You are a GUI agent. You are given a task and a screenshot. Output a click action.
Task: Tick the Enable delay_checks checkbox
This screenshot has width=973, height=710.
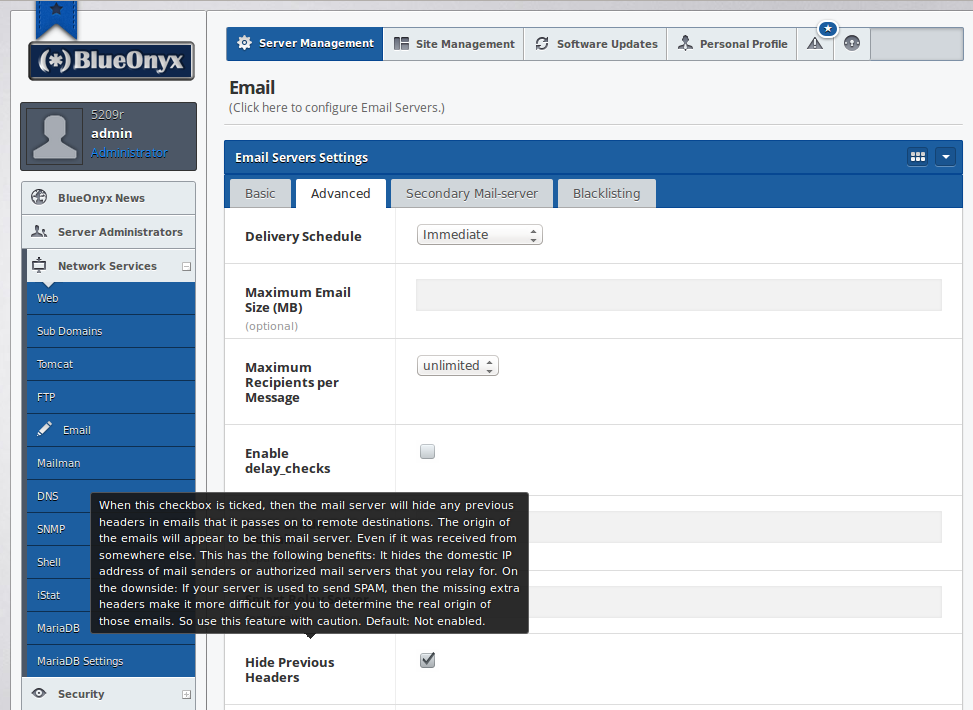click(428, 451)
